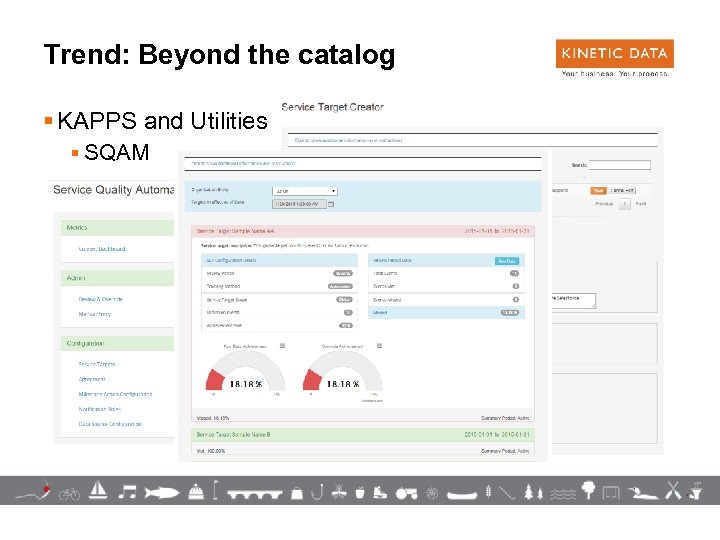Select the Configuration section header in the sidebar
This screenshot has width=720, height=540.
(x=118, y=343)
